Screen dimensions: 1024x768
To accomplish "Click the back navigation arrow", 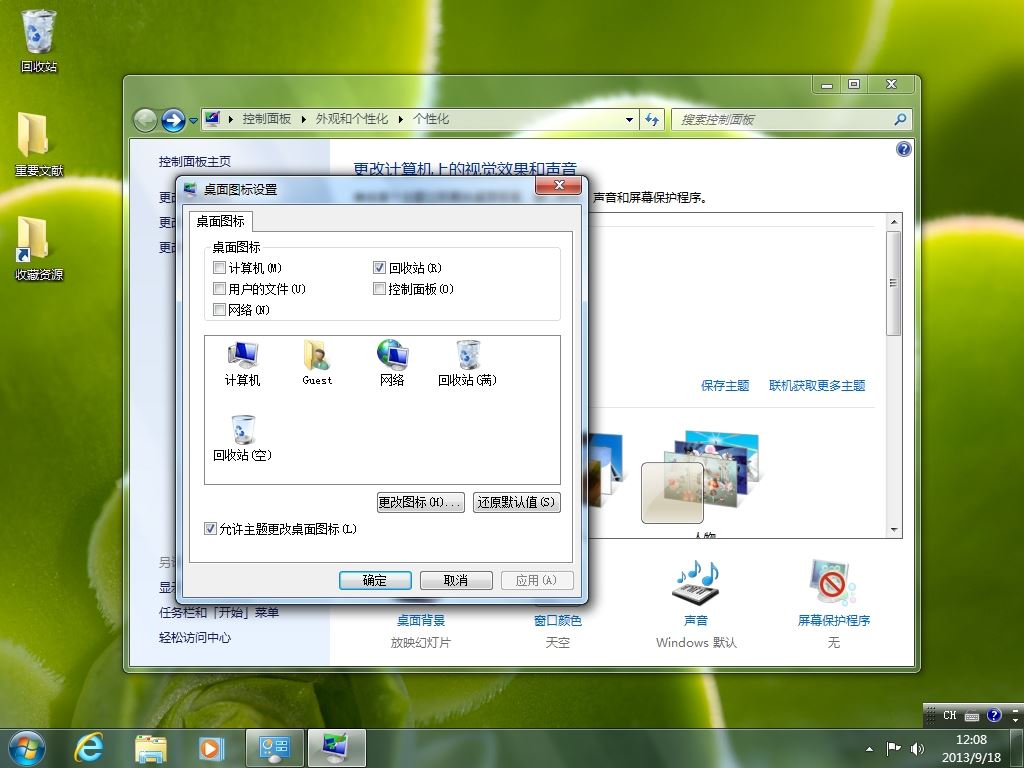I will pyautogui.click(x=145, y=120).
